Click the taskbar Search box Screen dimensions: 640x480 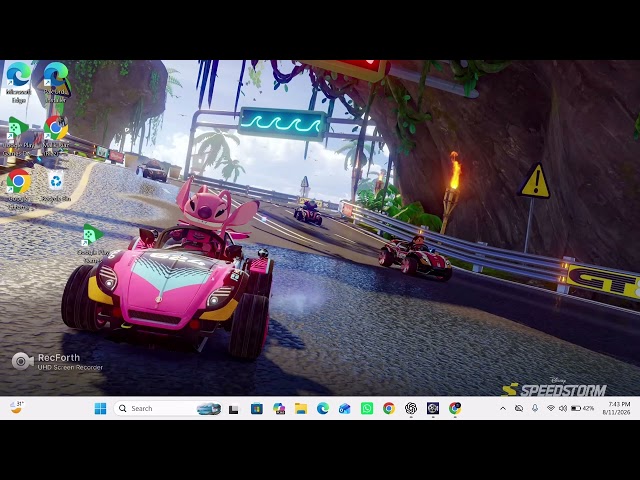coord(168,408)
